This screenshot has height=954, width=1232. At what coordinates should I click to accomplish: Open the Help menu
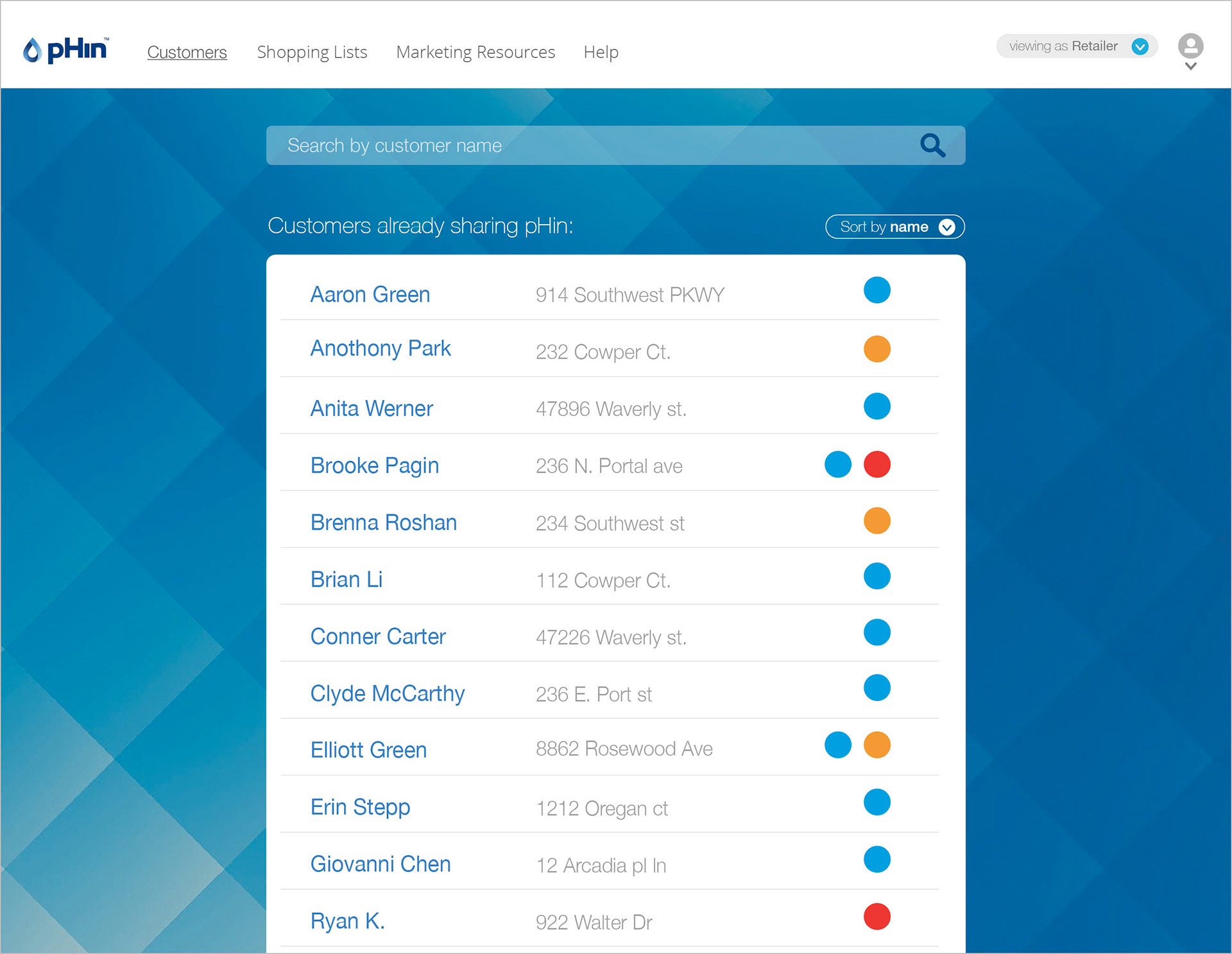pyautogui.click(x=601, y=52)
